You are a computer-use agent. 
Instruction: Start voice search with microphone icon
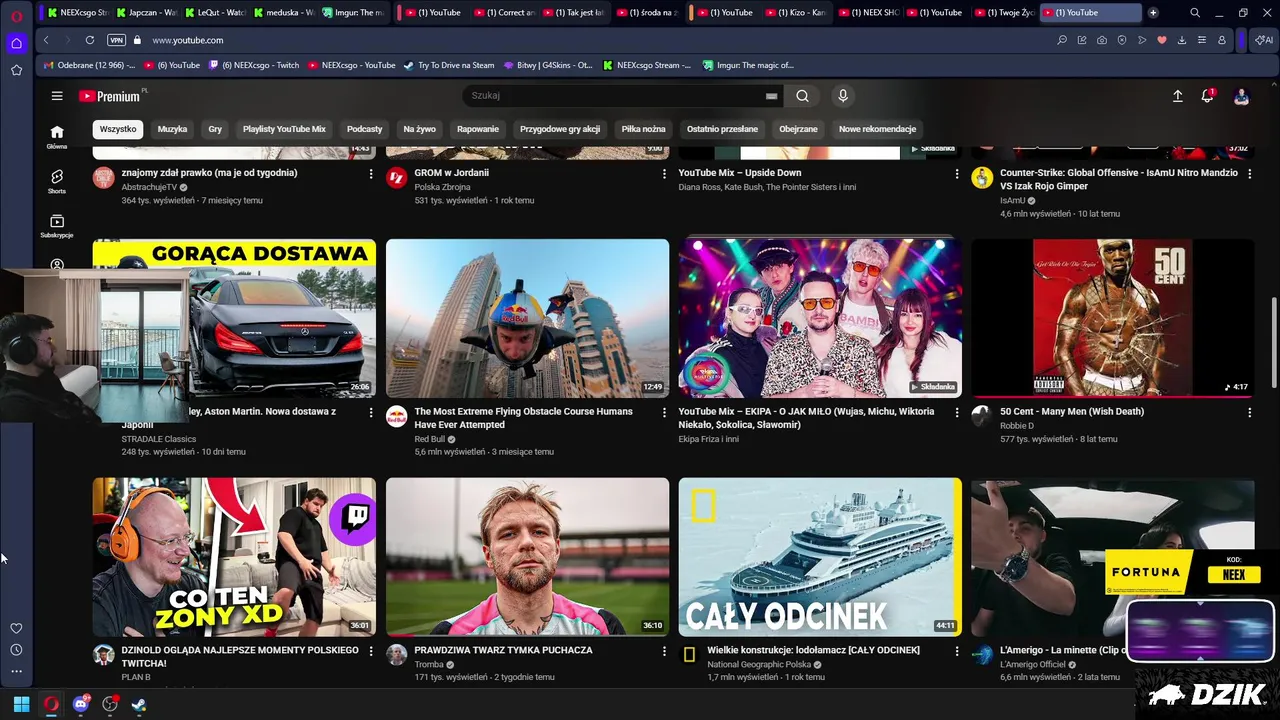[843, 96]
